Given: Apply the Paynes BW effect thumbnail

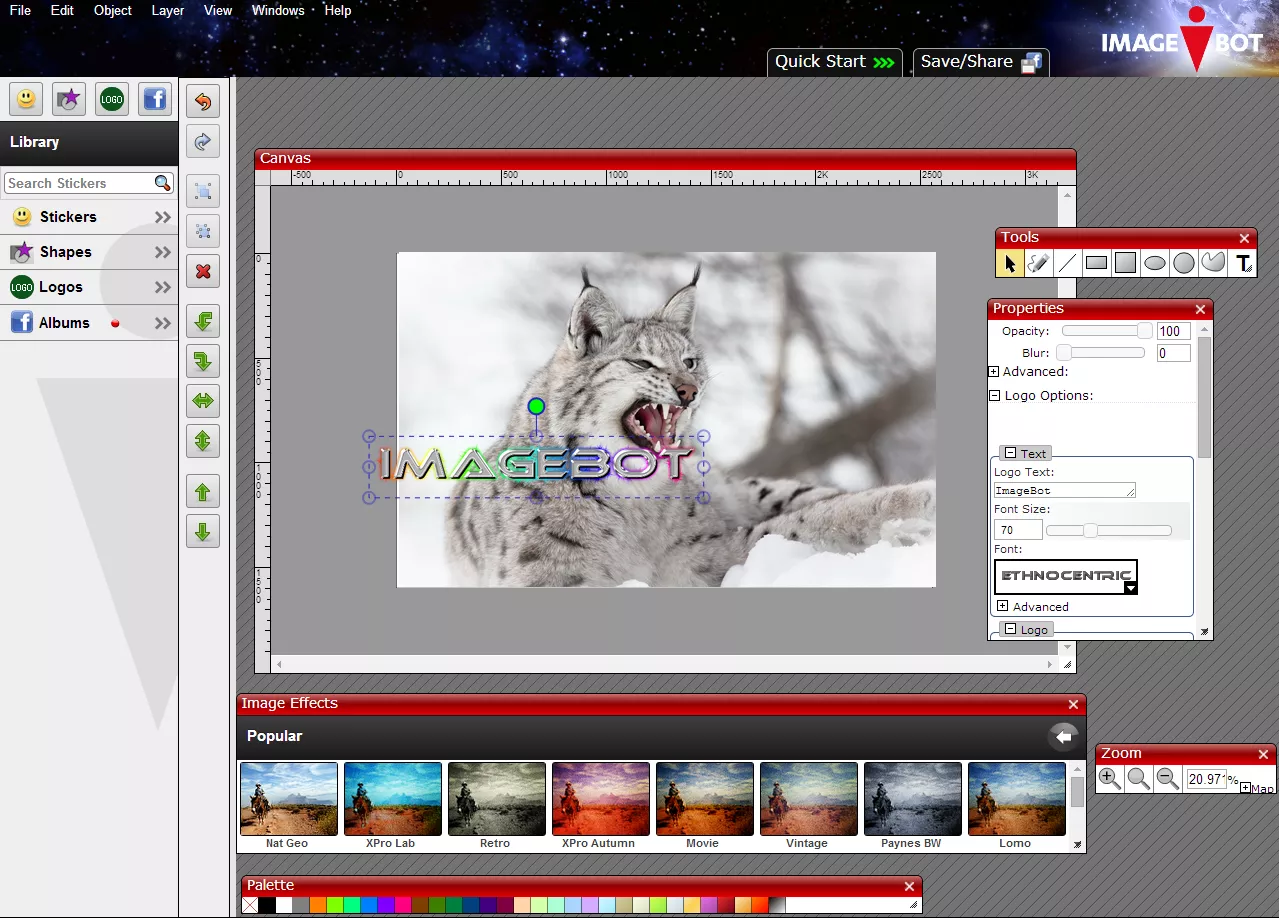Looking at the screenshot, I should 913,799.
